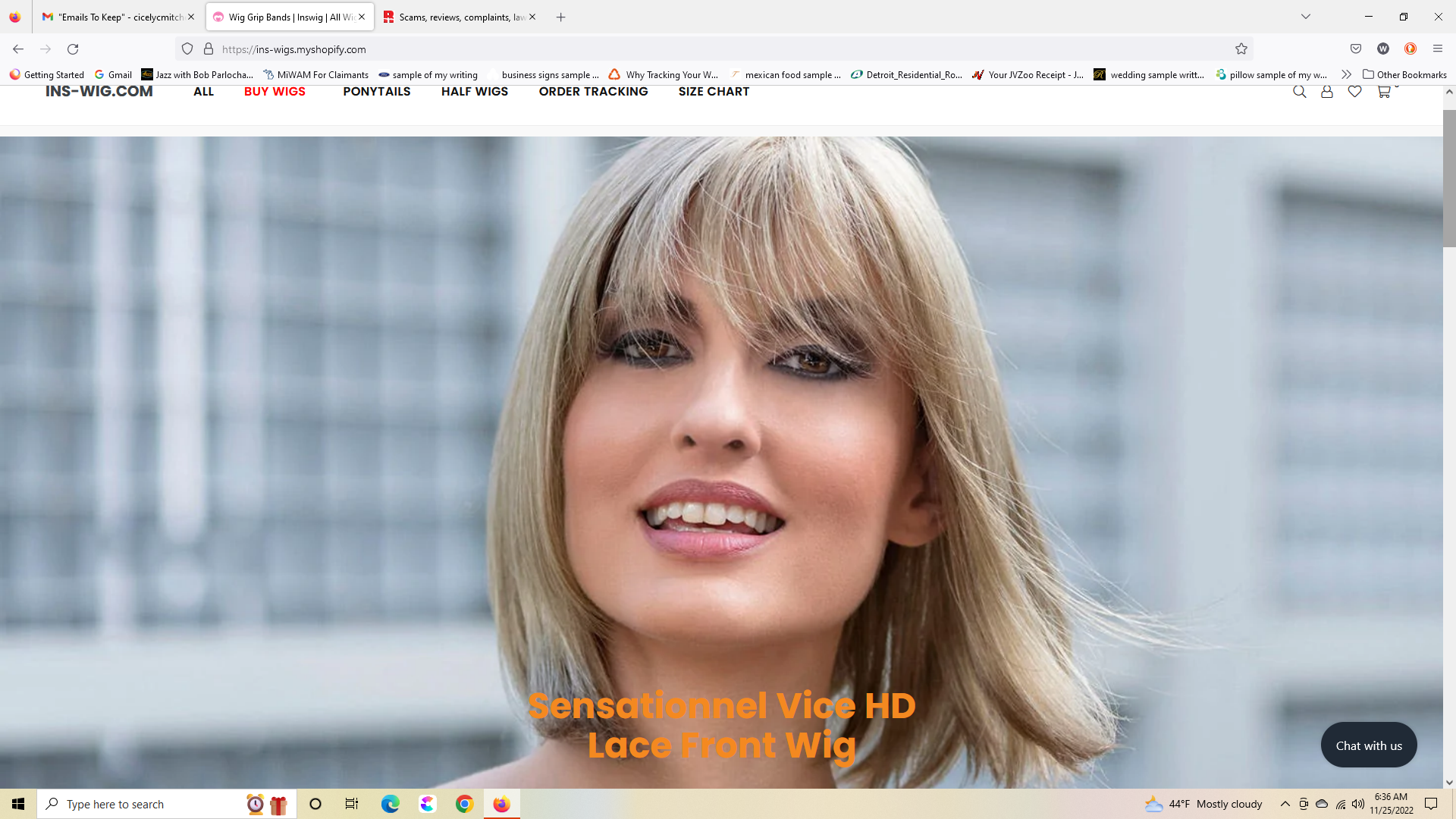Image resolution: width=1456 pixels, height=819 pixels.
Task: Open the site search magnifier icon
Action: (x=1299, y=92)
